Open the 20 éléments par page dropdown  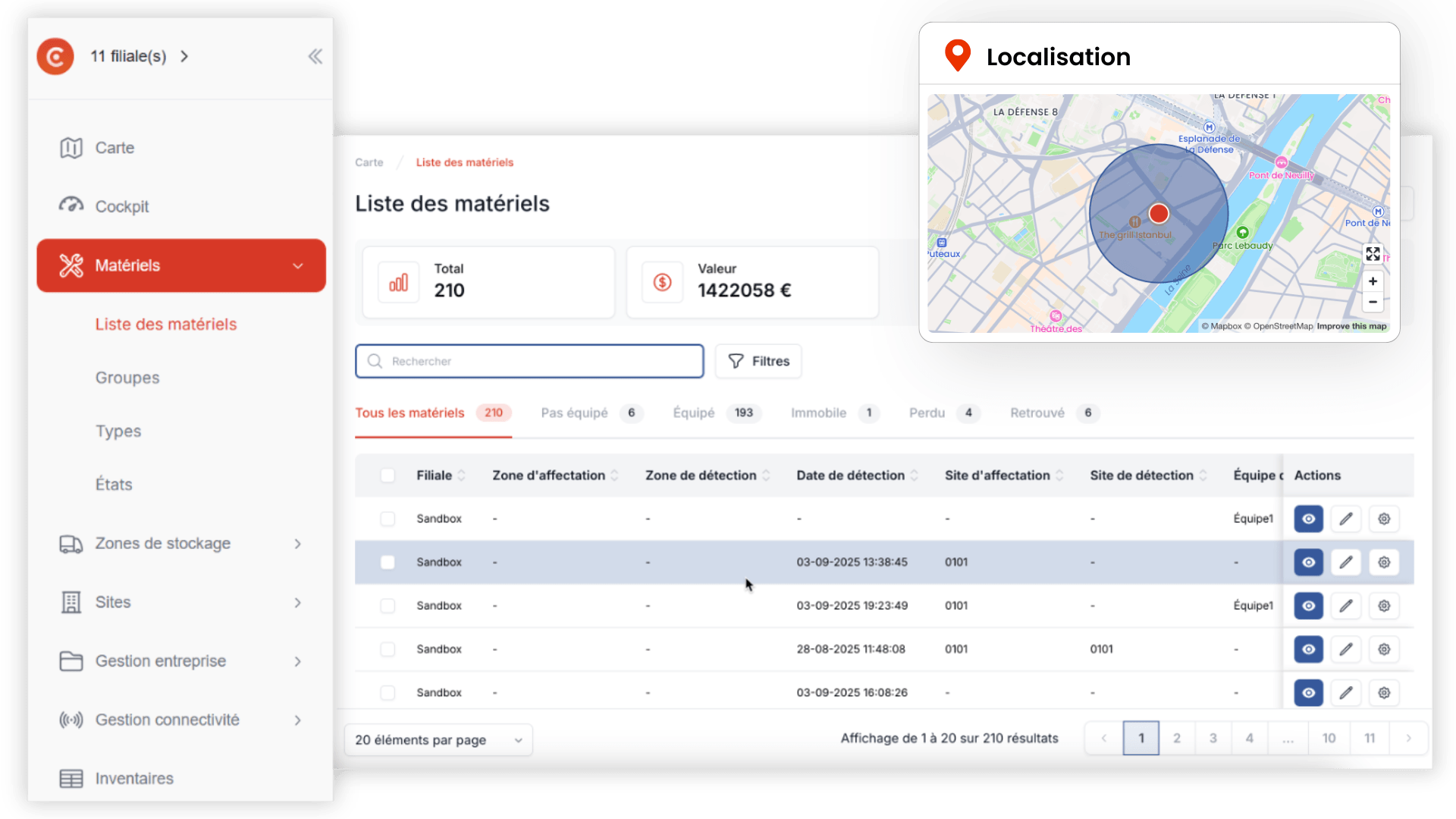[438, 739]
